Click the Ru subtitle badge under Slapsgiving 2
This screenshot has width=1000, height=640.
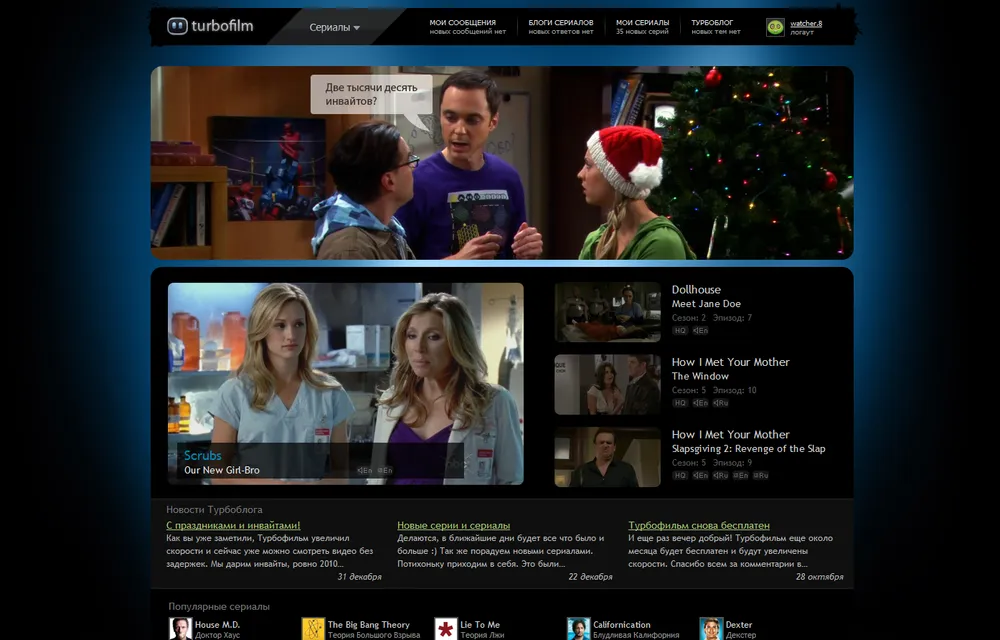[761, 476]
